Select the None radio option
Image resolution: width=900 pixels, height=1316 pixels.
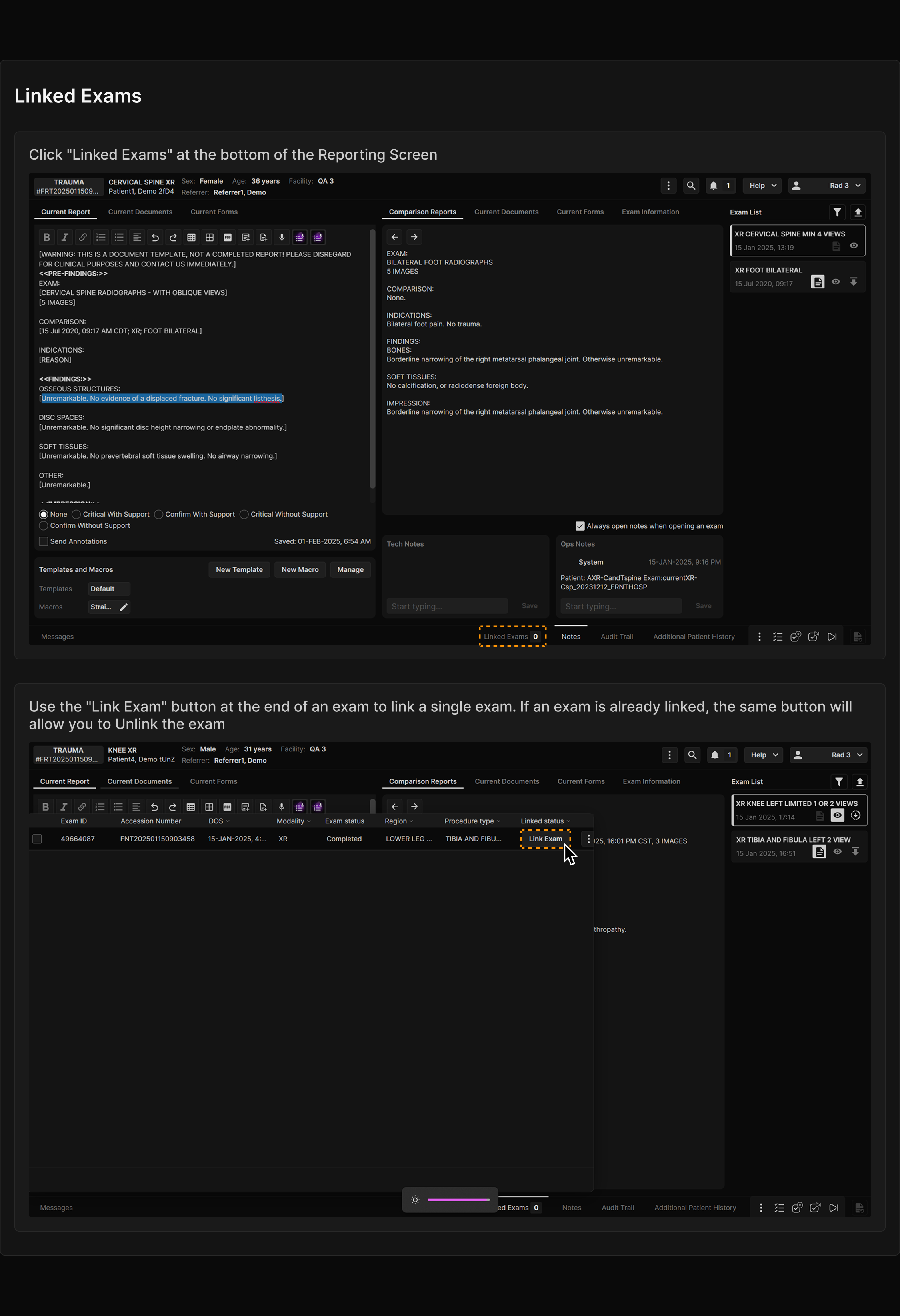44,515
